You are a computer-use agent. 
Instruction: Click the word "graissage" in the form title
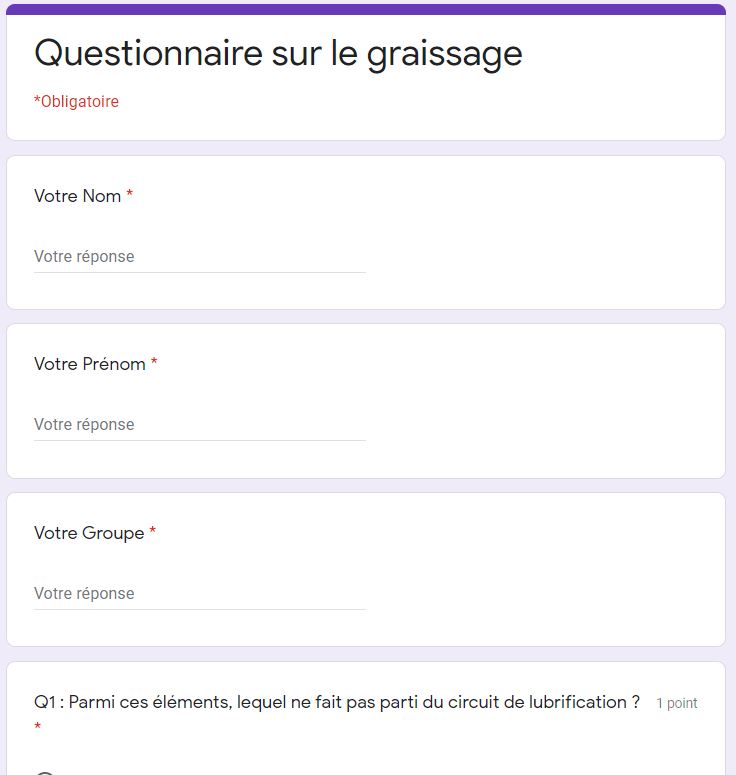[444, 53]
